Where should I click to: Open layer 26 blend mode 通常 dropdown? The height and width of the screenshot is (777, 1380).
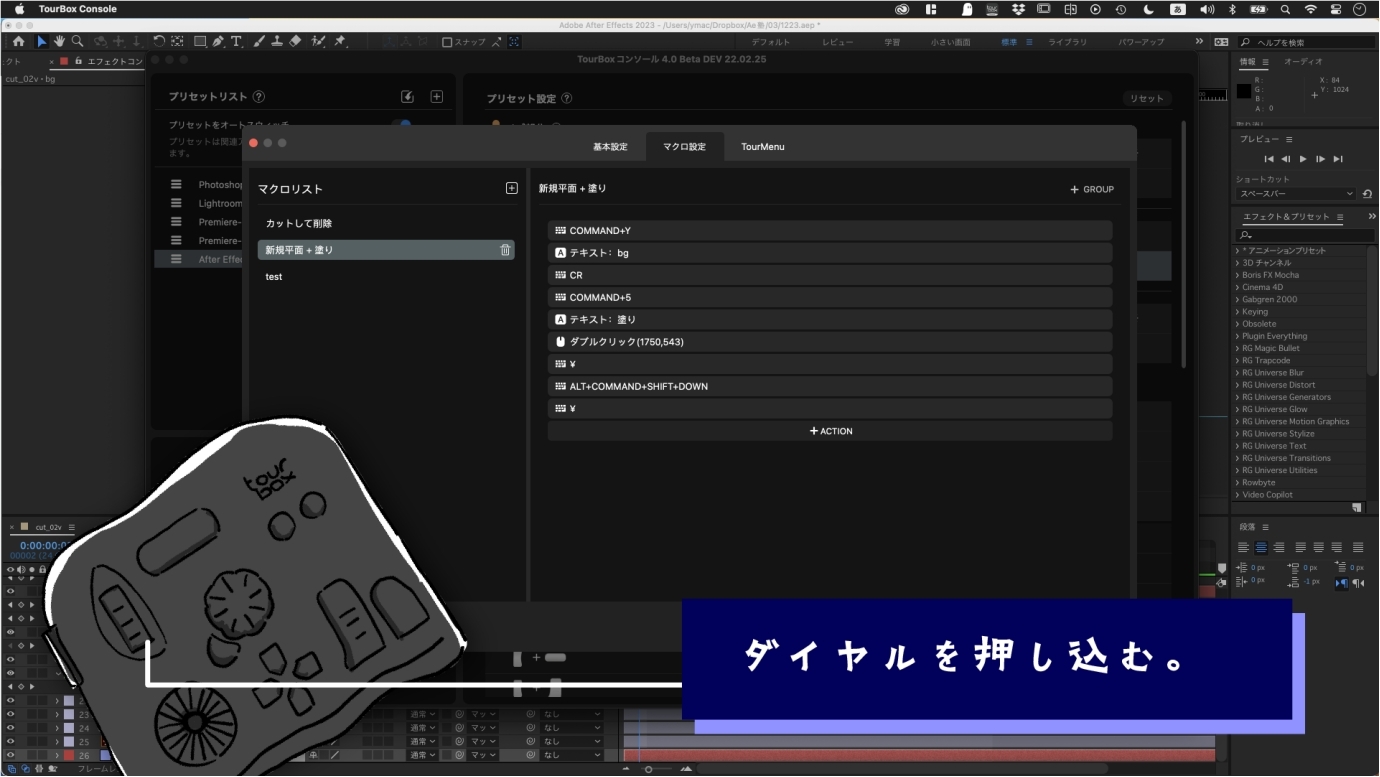tap(423, 755)
